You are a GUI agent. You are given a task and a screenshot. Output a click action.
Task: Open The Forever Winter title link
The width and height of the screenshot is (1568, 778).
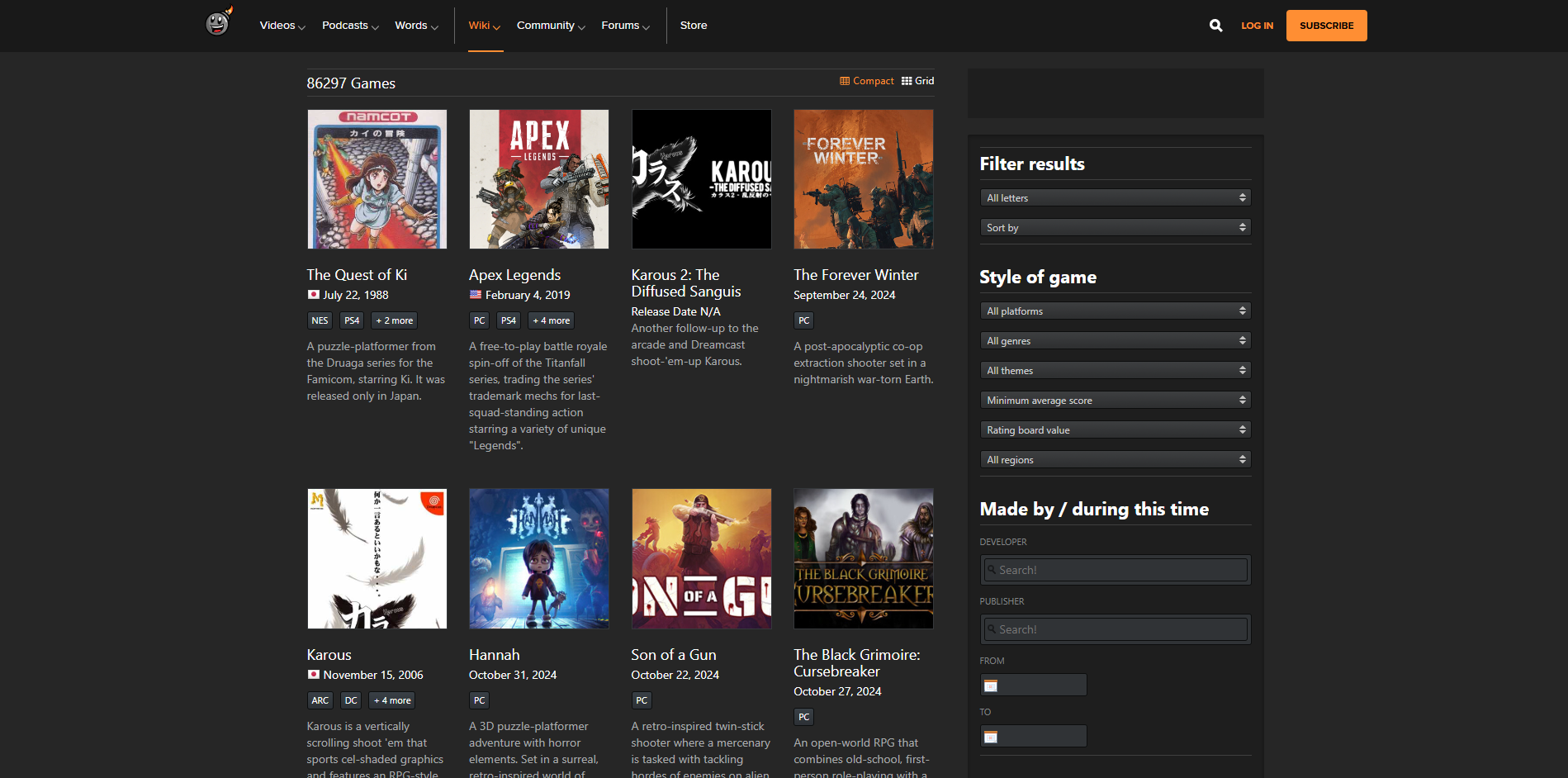click(856, 275)
